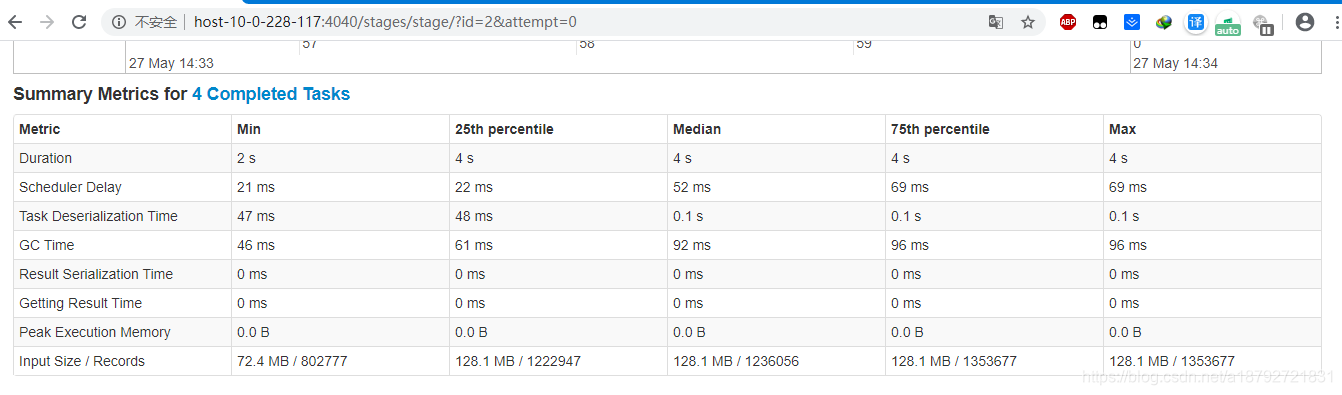Click the address bar URL
This screenshot has height=395, width=1342.
tap(385, 22)
